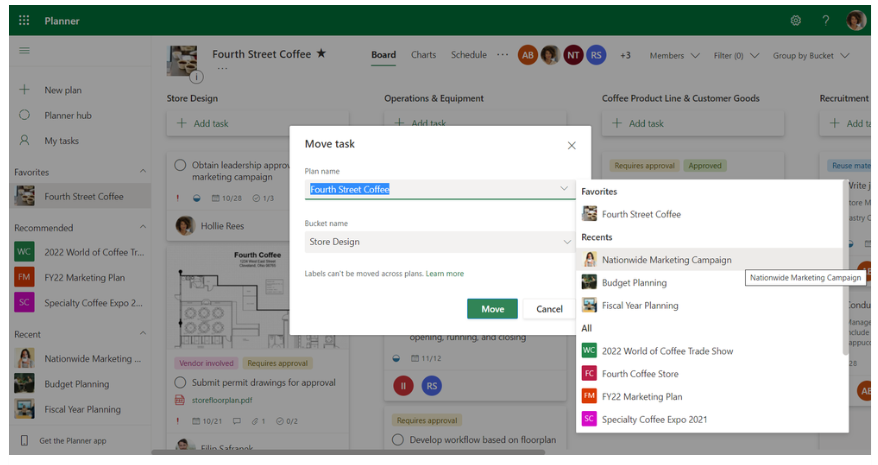This screenshot has width=878, height=465.
Task: Choose 2022 World of Coffee Trade Show
Action: click(x=709, y=351)
